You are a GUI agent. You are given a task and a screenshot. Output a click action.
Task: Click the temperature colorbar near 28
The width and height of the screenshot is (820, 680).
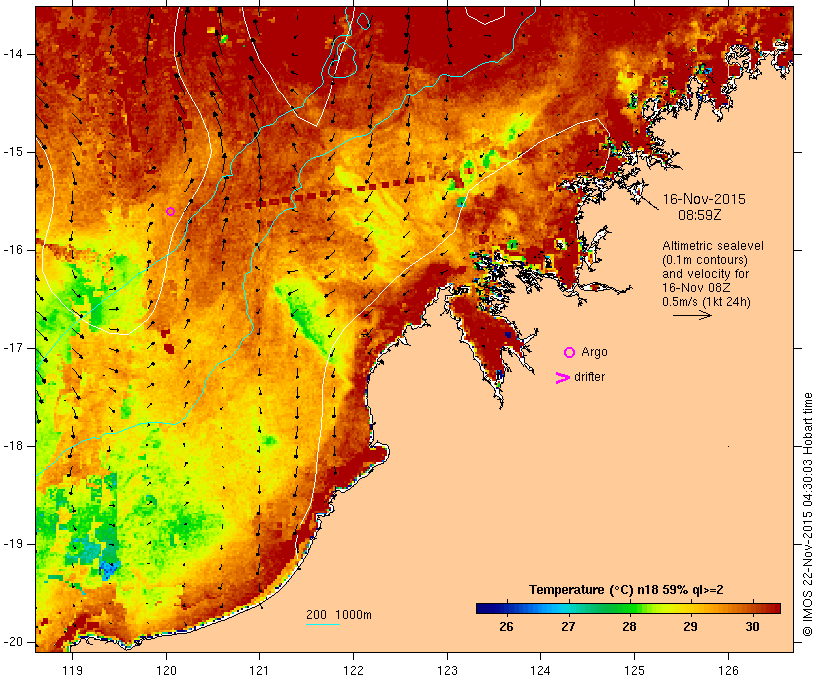pos(630,608)
